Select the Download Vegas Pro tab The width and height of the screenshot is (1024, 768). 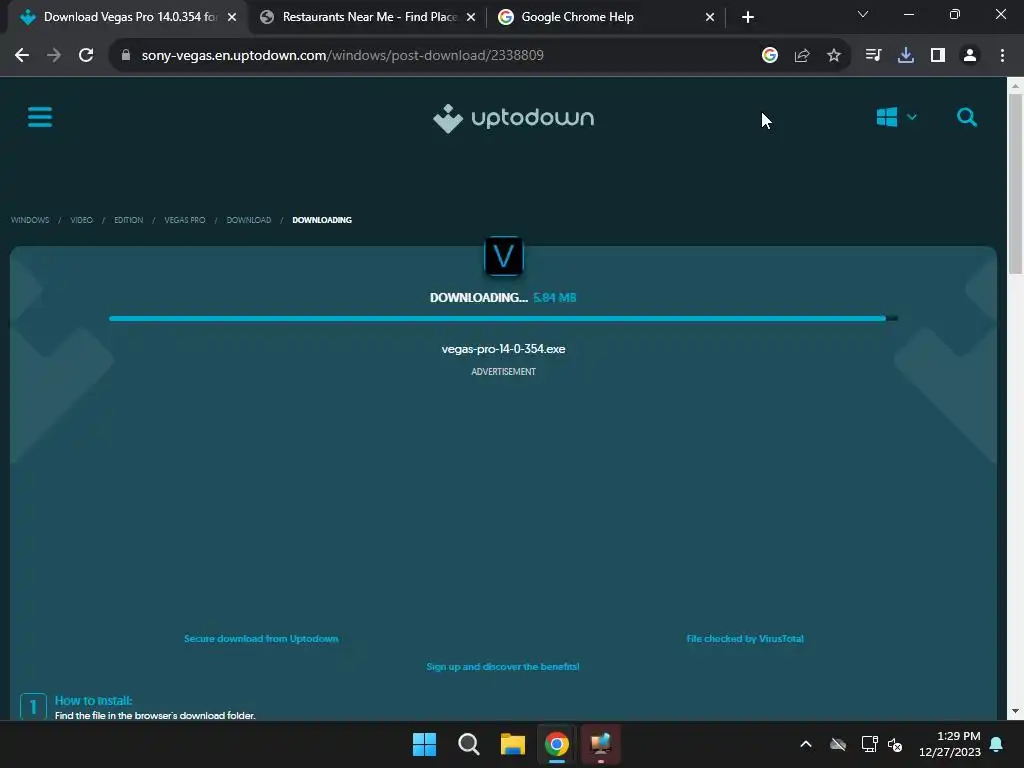(128, 17)
